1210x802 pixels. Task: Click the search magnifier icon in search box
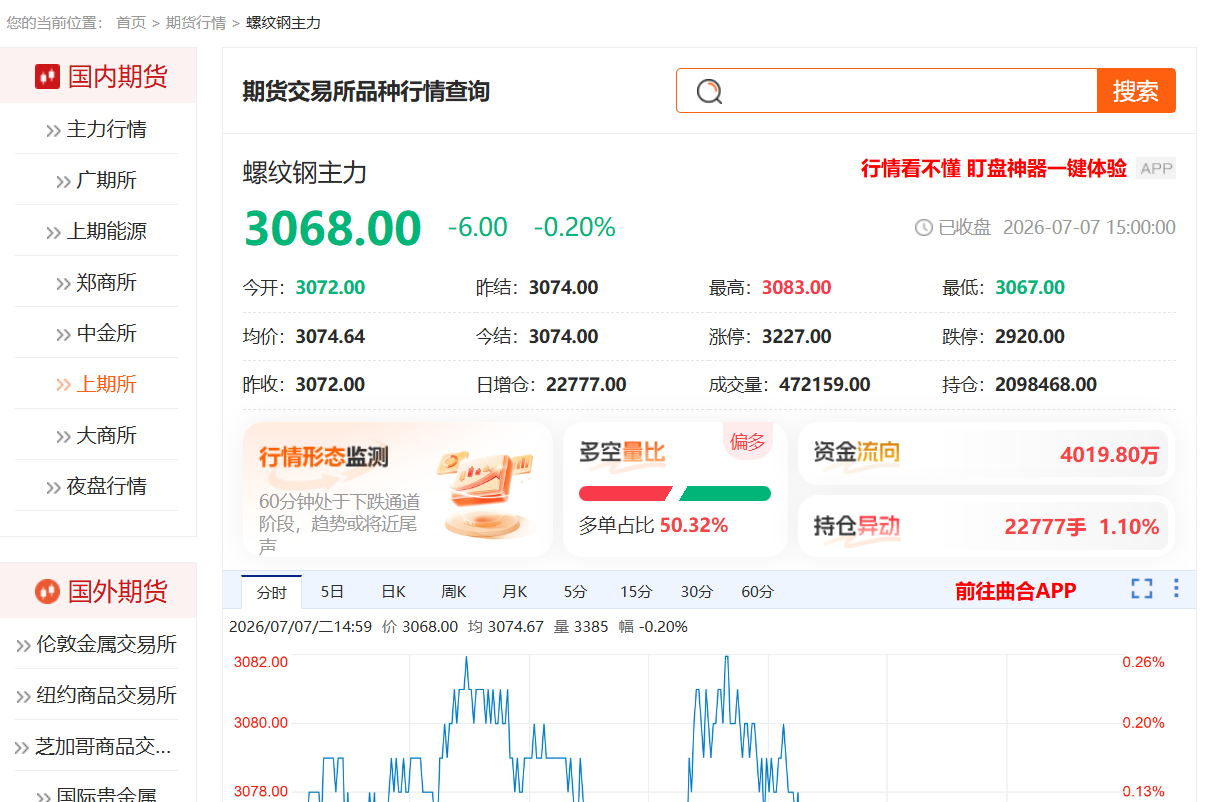click(x=709, y=91)
